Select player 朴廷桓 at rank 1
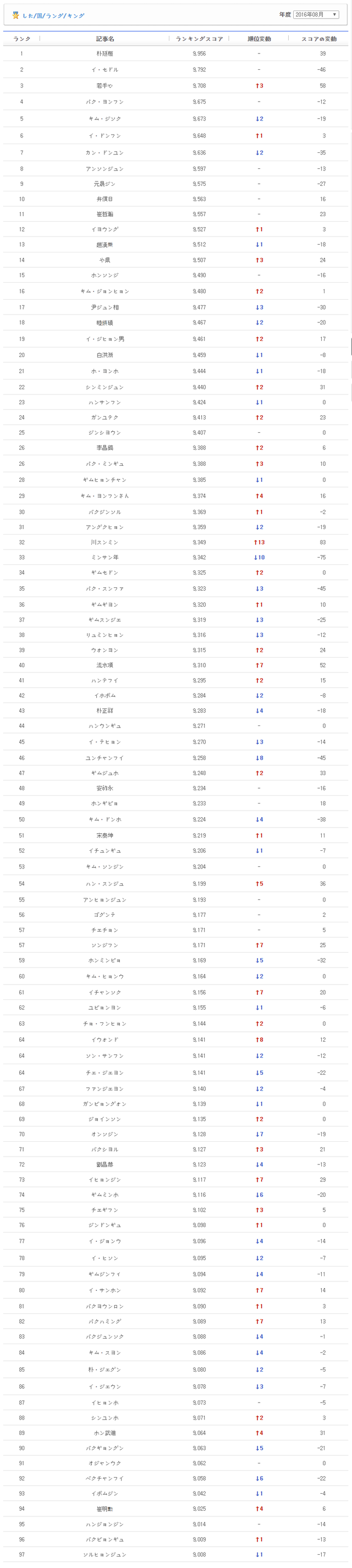The image size is (352, 1568). pyautogui.click(x=105, y=53)
